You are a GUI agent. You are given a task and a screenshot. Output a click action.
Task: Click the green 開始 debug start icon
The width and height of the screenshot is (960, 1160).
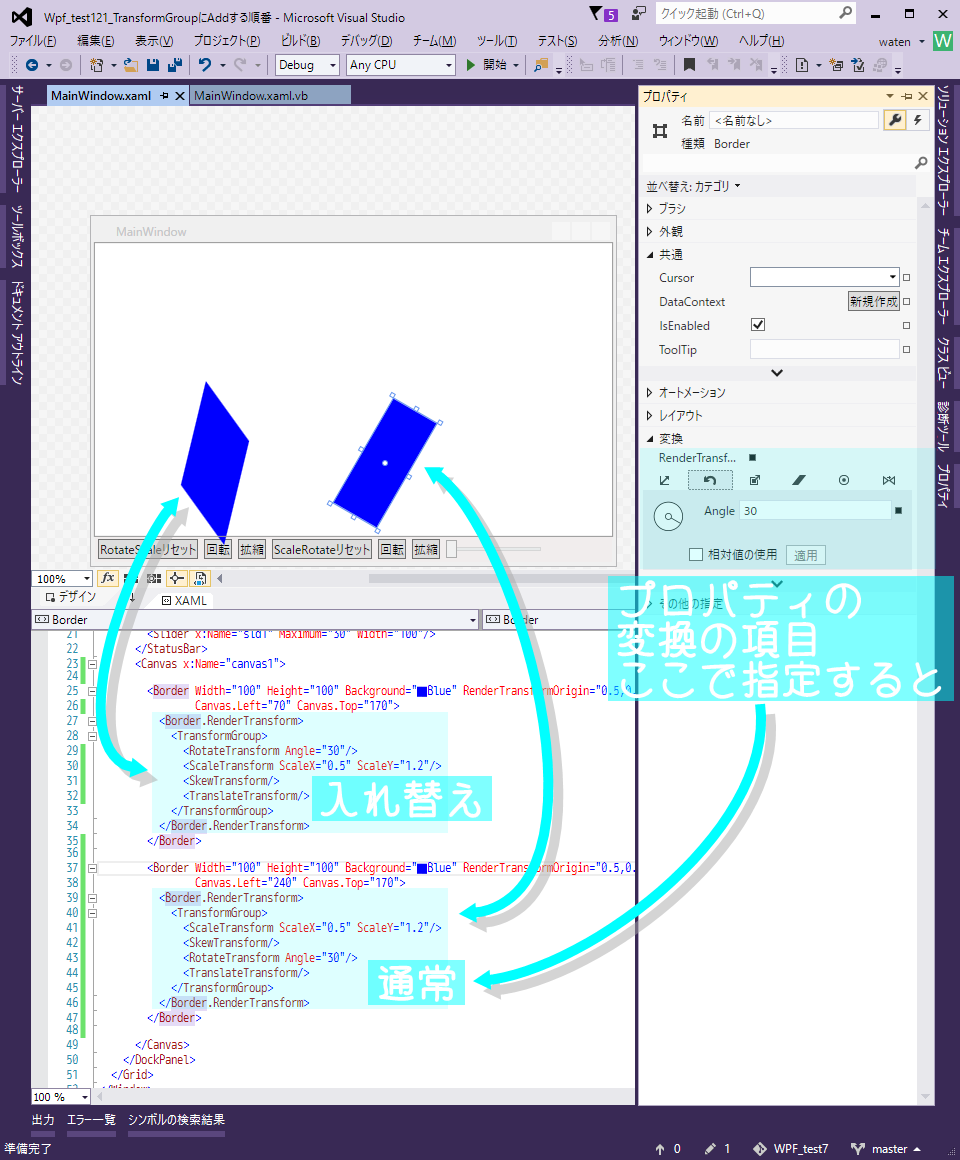[469, 64]
